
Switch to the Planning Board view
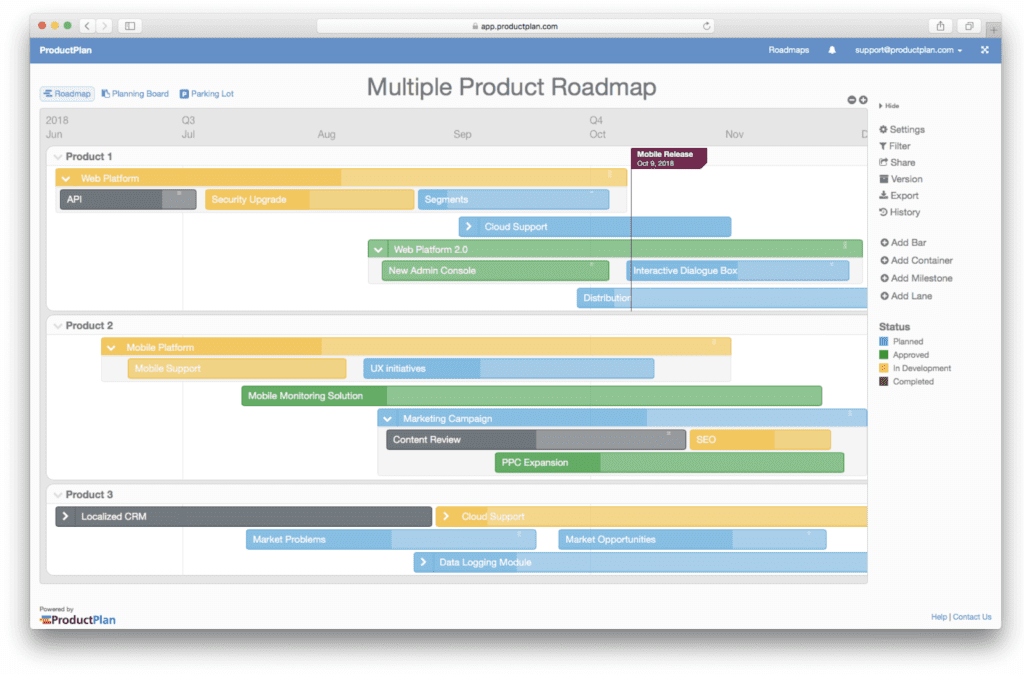(x=135, y=93)
